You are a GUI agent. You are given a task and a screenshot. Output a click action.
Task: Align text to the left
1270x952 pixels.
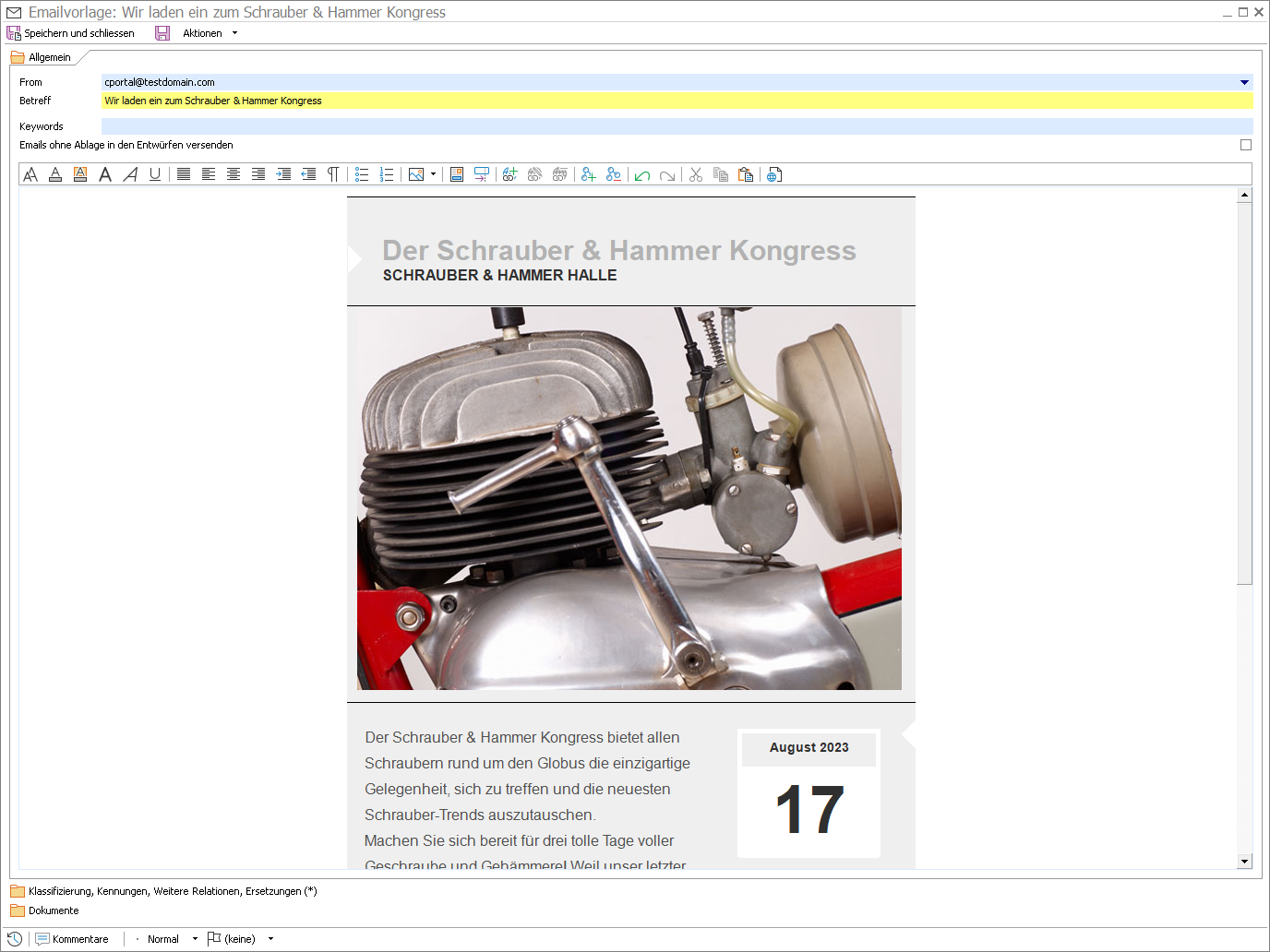(209, 174)
